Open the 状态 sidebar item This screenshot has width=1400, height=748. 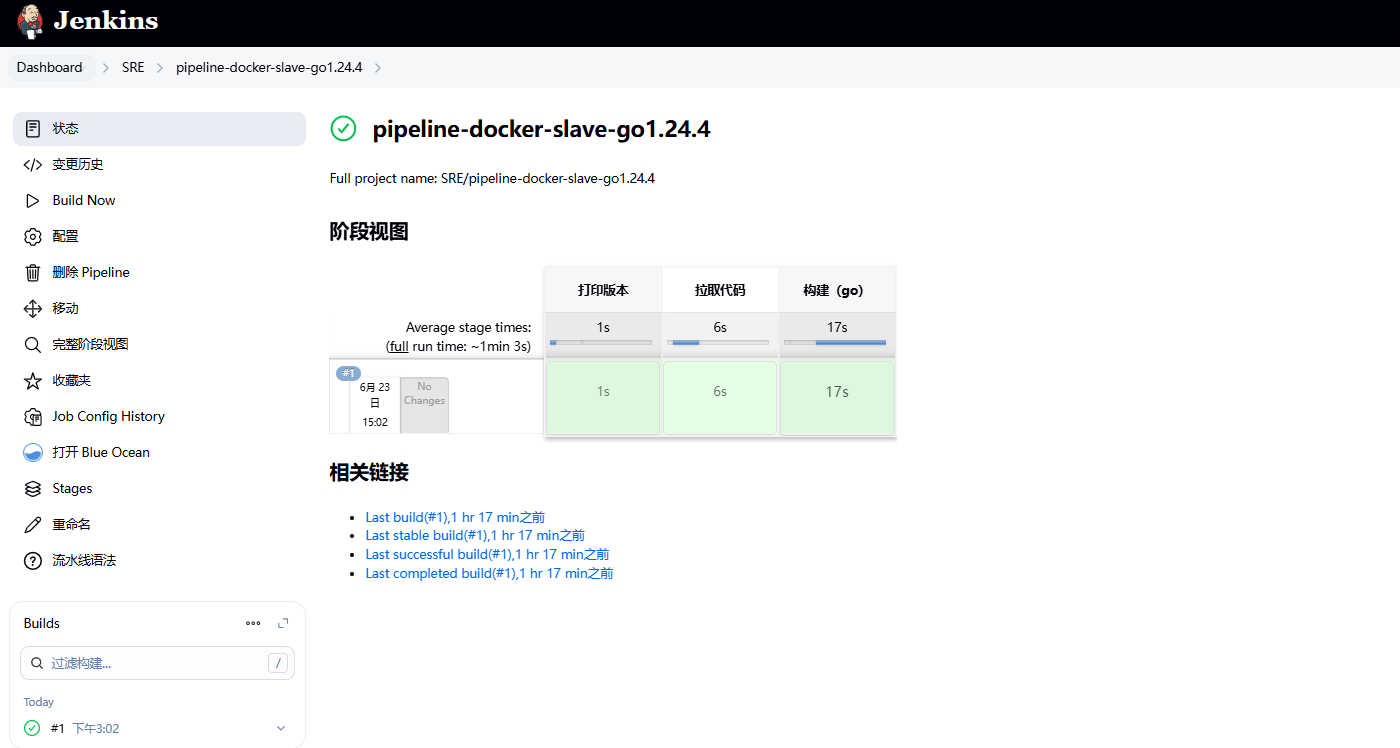tap(159, 129)
